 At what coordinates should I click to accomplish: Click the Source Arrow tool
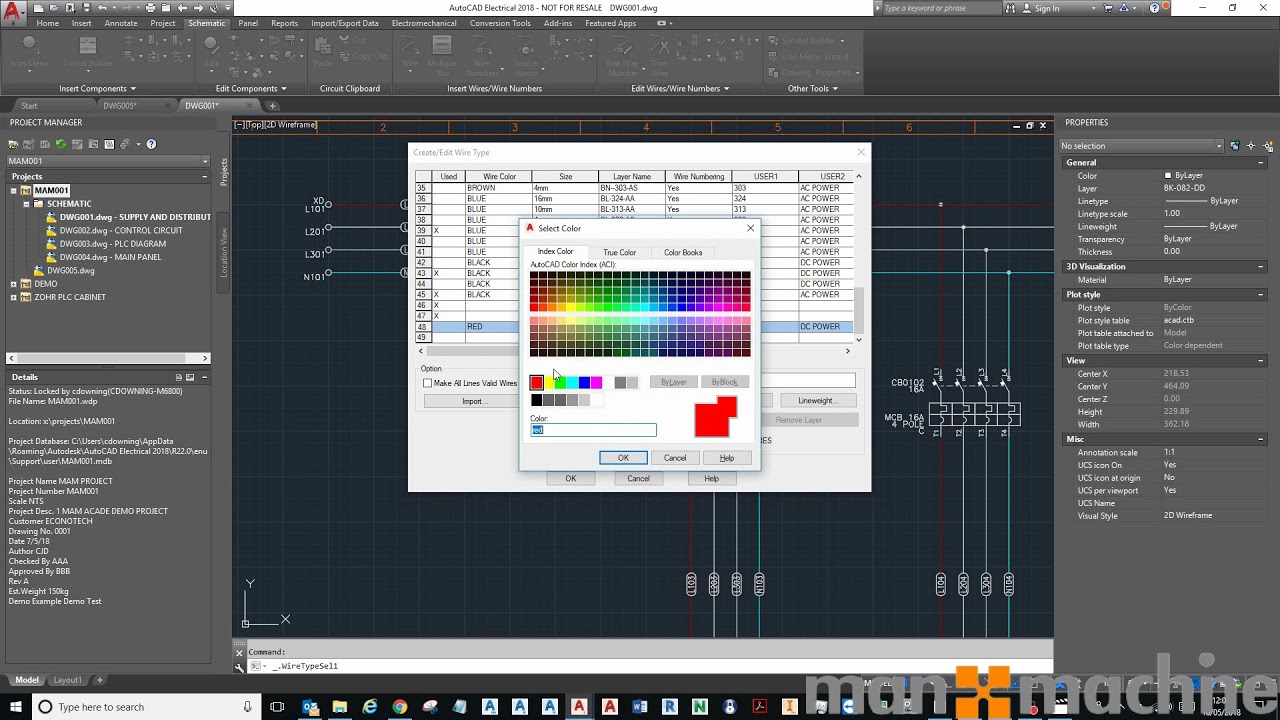click(x=525, y=55)
